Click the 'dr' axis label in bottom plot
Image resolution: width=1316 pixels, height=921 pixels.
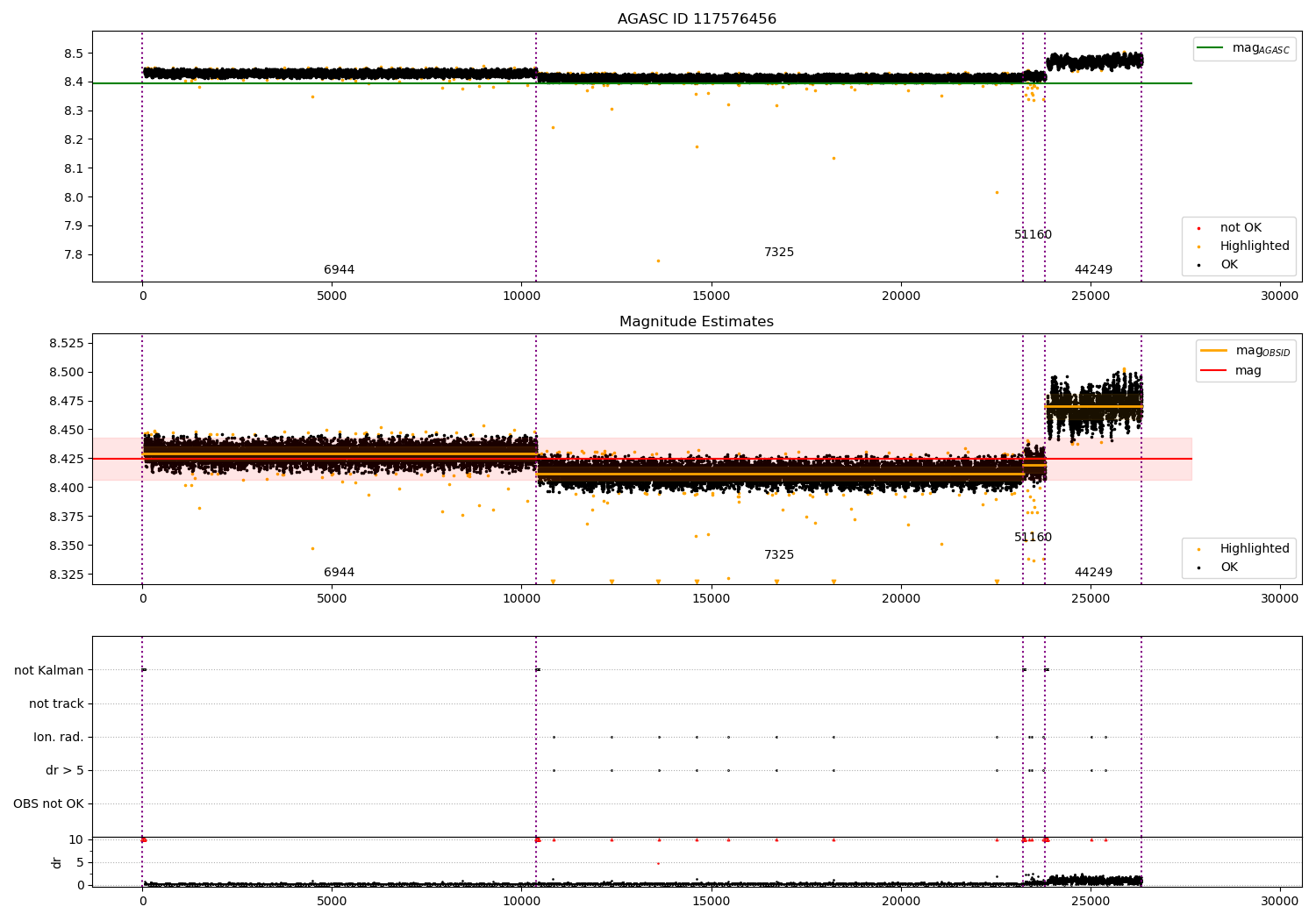(x=57, y=862)
